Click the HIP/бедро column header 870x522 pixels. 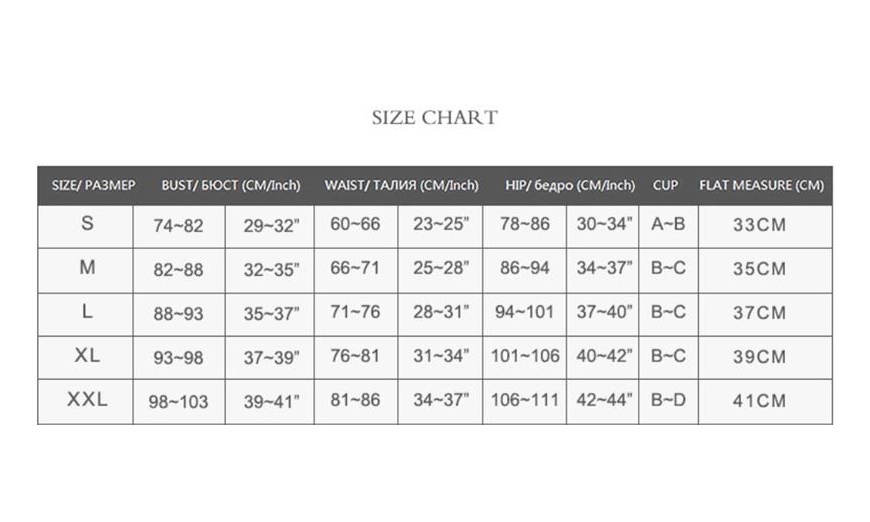[570, 185]
